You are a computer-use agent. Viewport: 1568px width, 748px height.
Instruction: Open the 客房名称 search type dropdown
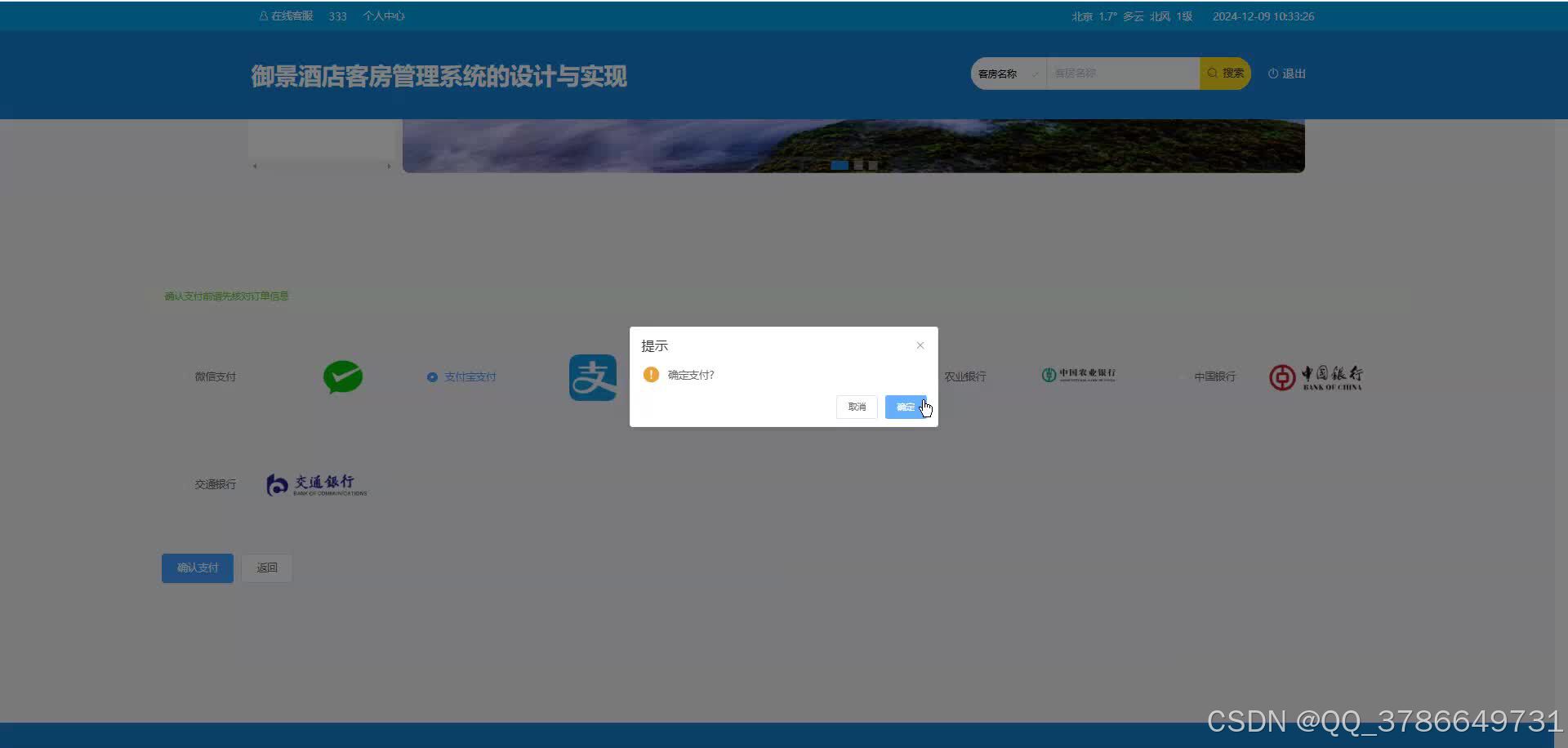pos(1008,73)
